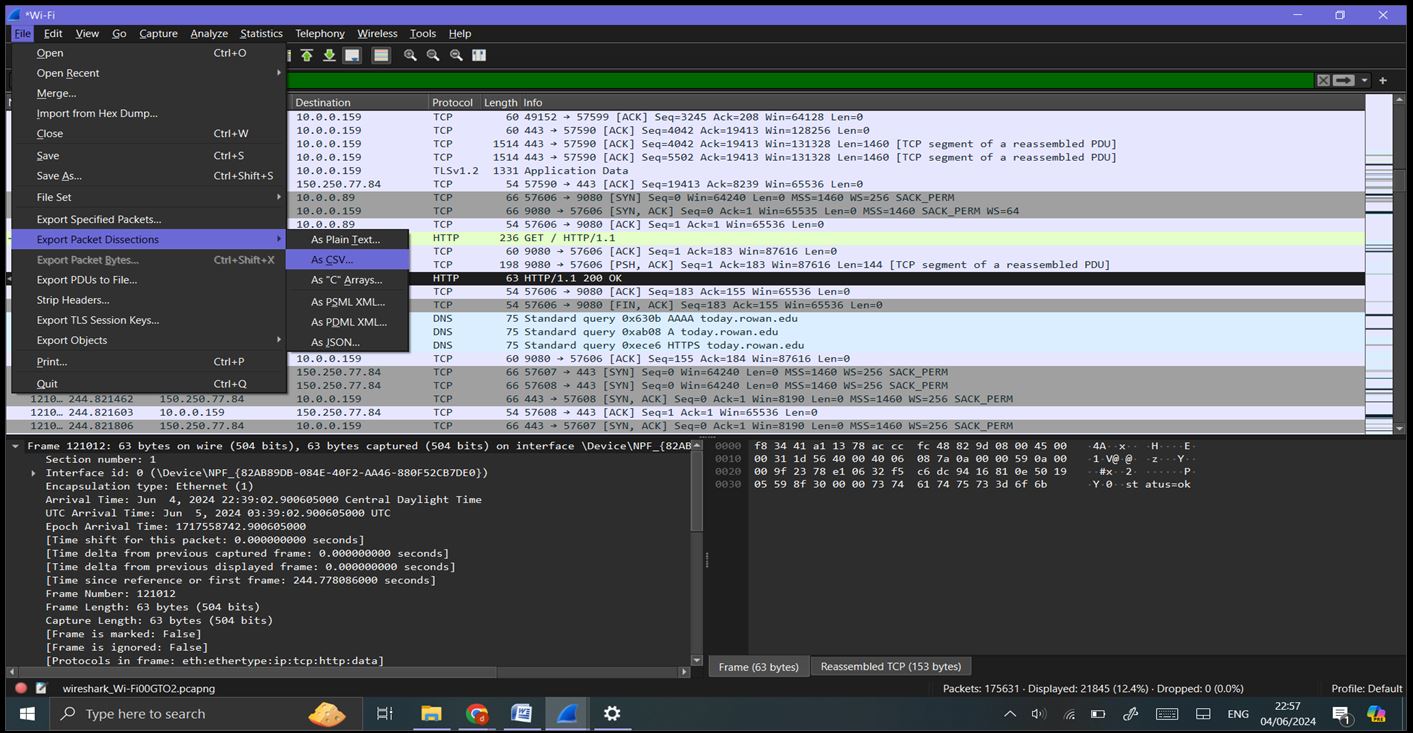1413x733 pixels.
Task: Open the display filter history dropdown
Action: point(1364,80)
